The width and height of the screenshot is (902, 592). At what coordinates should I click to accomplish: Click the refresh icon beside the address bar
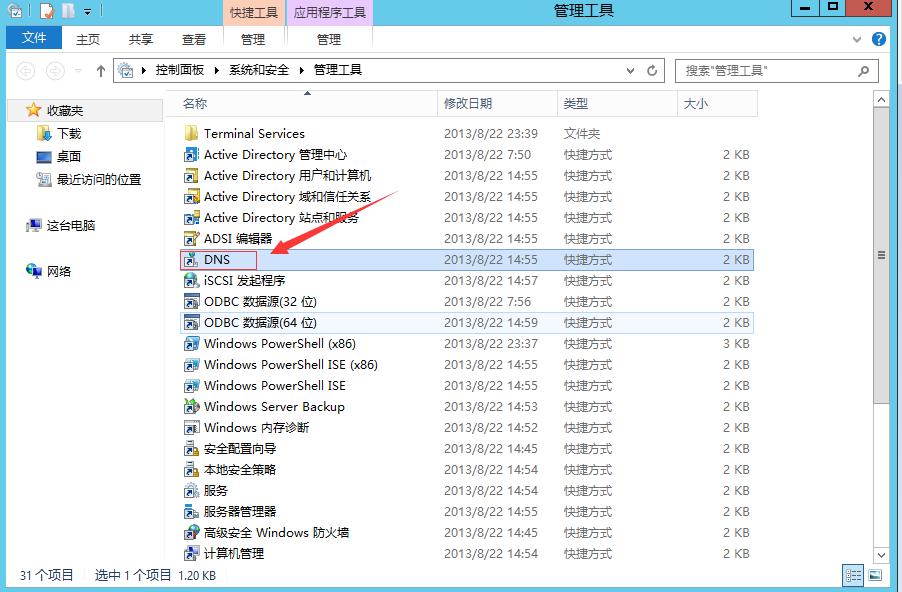pyautogui.click(x=652, y=71)
